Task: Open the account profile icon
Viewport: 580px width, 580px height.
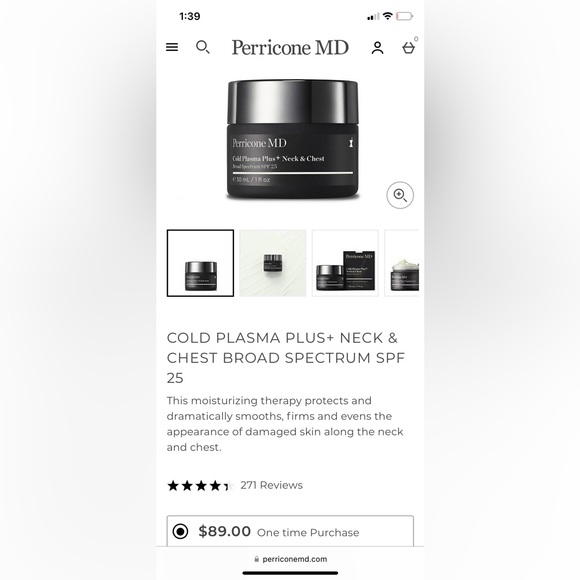Action: tap(377, 48)
